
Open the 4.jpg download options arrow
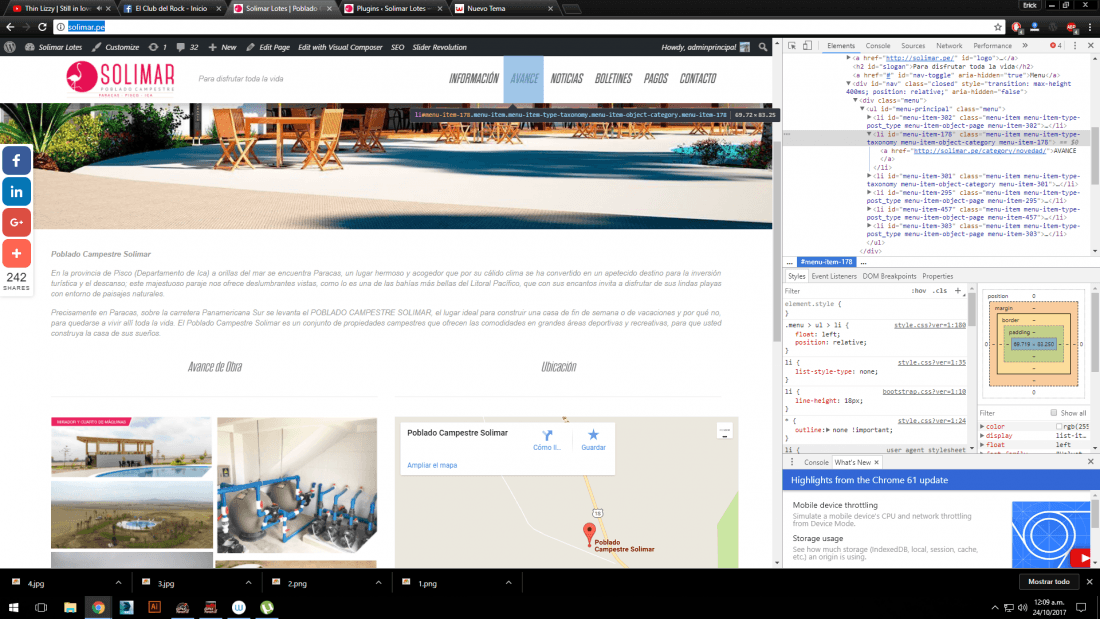point(118,583)
